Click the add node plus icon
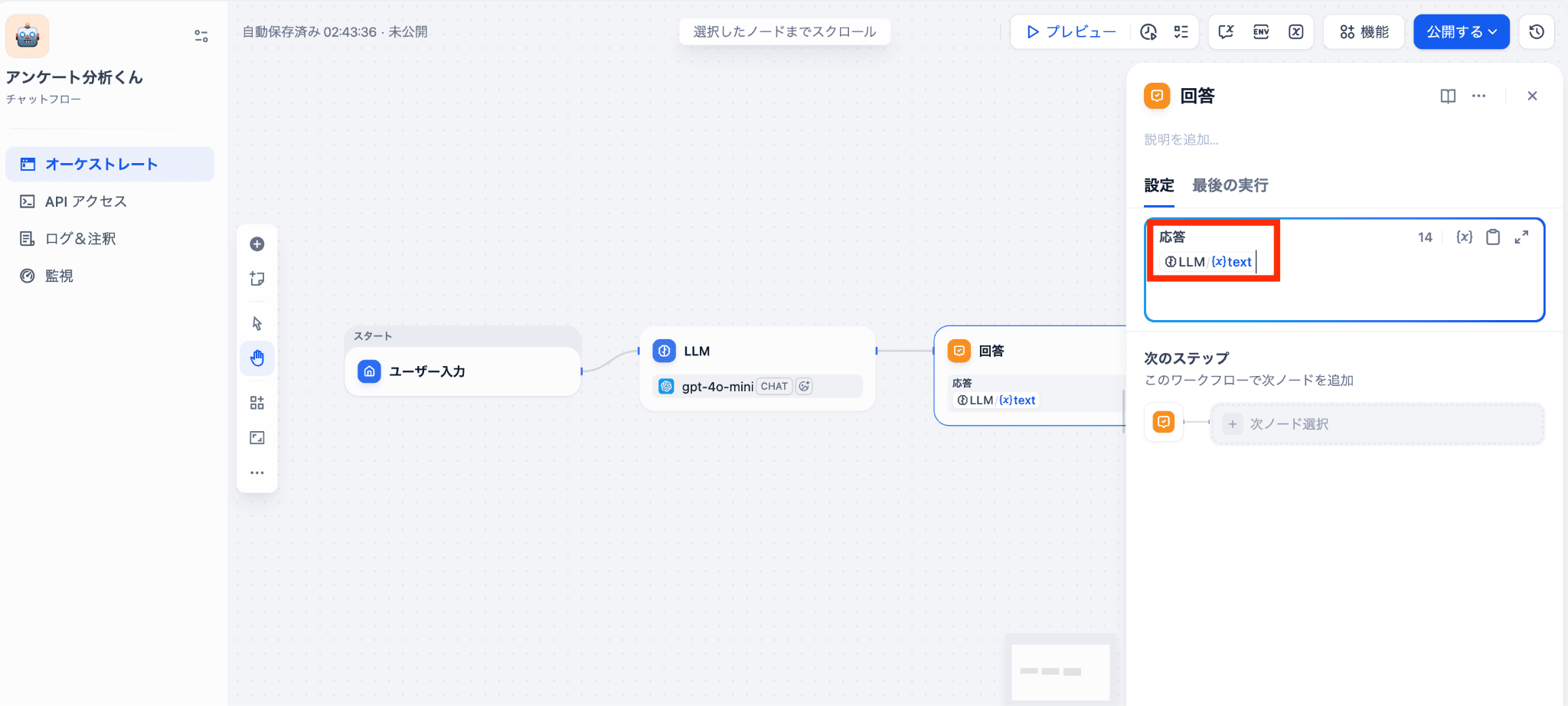1568x706 pixels. [x=257, y=244]
